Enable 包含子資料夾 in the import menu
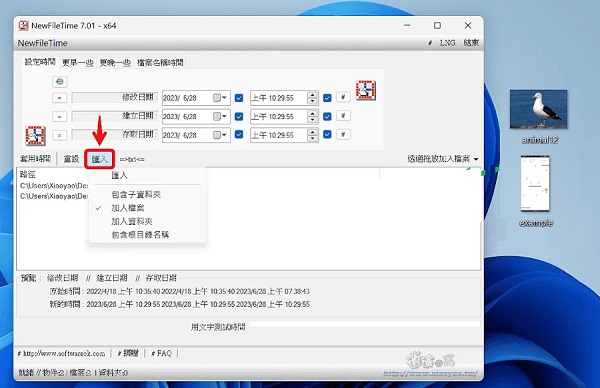 [147, 195]
